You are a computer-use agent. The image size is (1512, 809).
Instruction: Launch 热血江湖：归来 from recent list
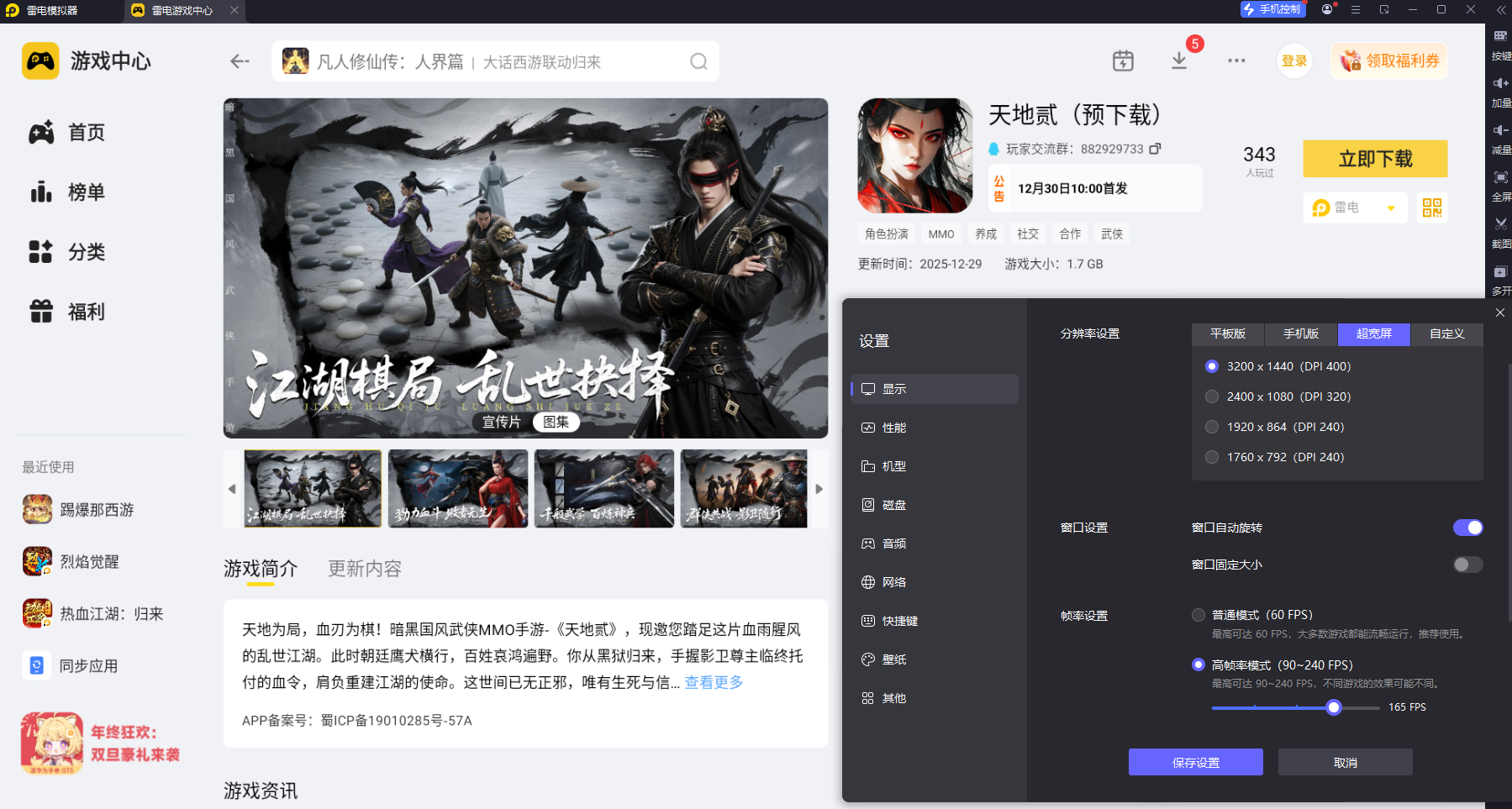click(93, 614)
